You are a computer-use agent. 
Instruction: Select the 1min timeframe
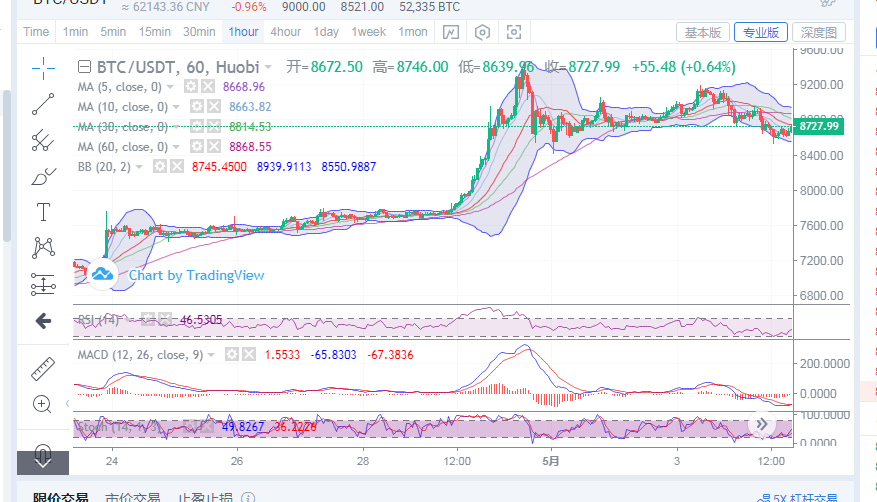tap(75, 32)
